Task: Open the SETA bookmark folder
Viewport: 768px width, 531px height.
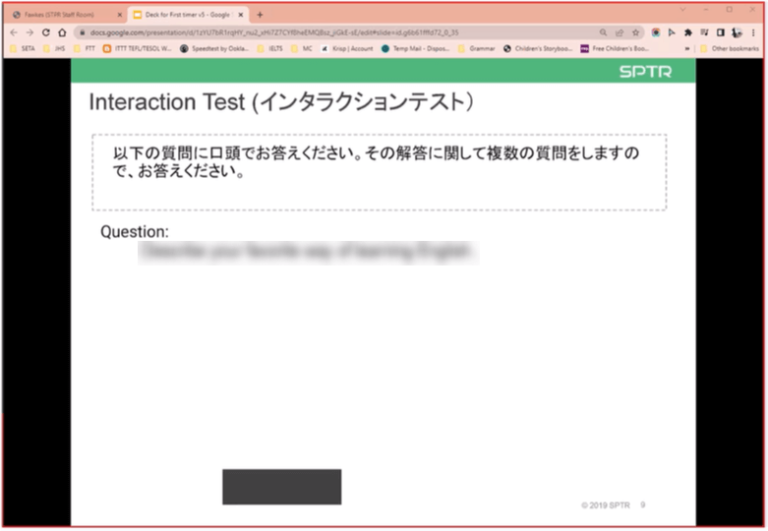Action: tap(23, 48)
